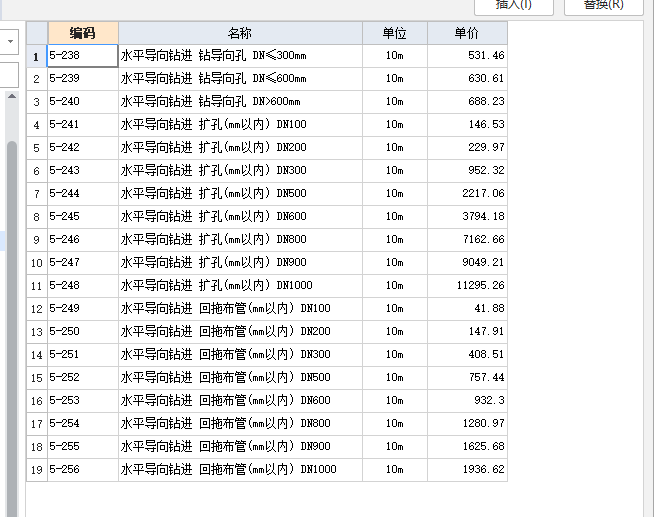Click unit cell 10m in row 5-246
The width and height of the screenshot is (654, 517).
[395, 239]
